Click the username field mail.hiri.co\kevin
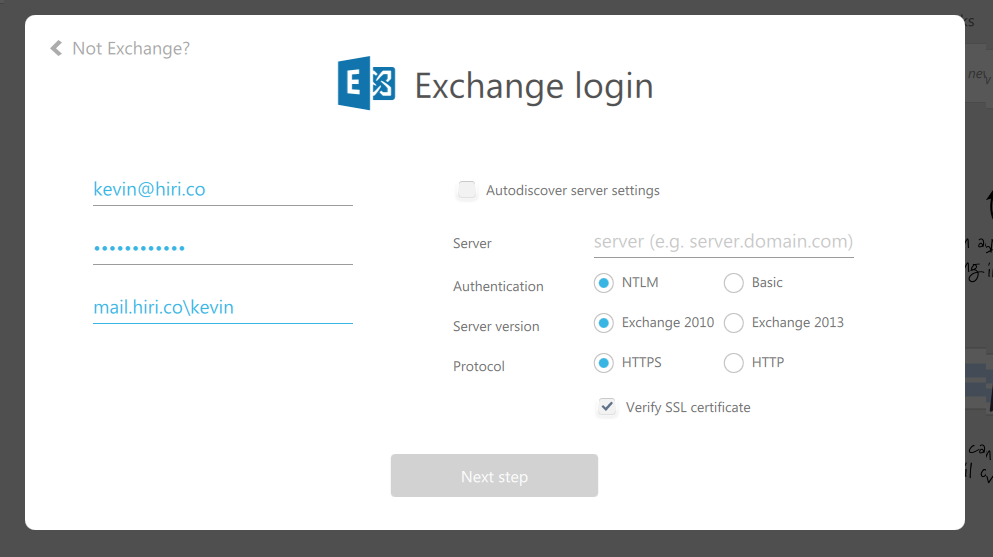The image size is (993, 557). pos(223,307)
